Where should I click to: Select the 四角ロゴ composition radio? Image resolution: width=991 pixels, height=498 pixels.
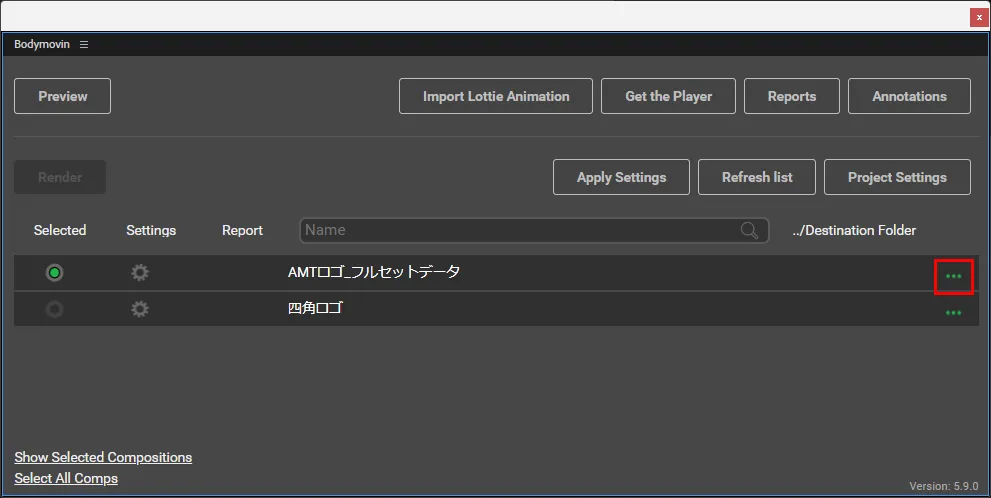[x=55, y=309]
